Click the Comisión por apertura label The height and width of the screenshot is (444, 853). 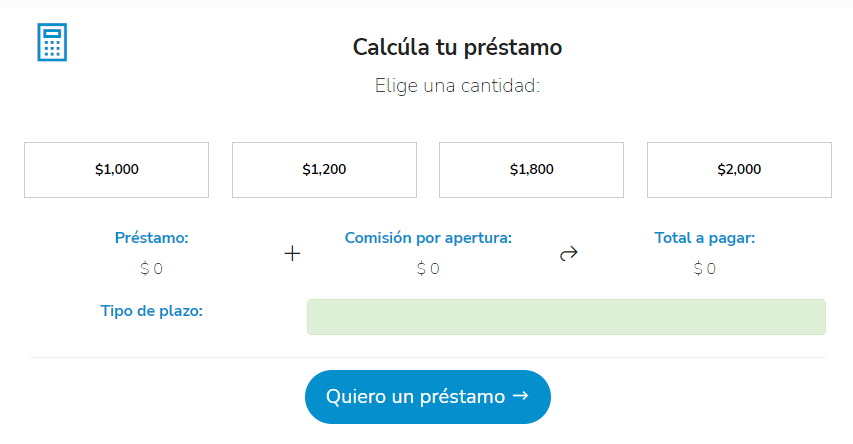point(428,238)
